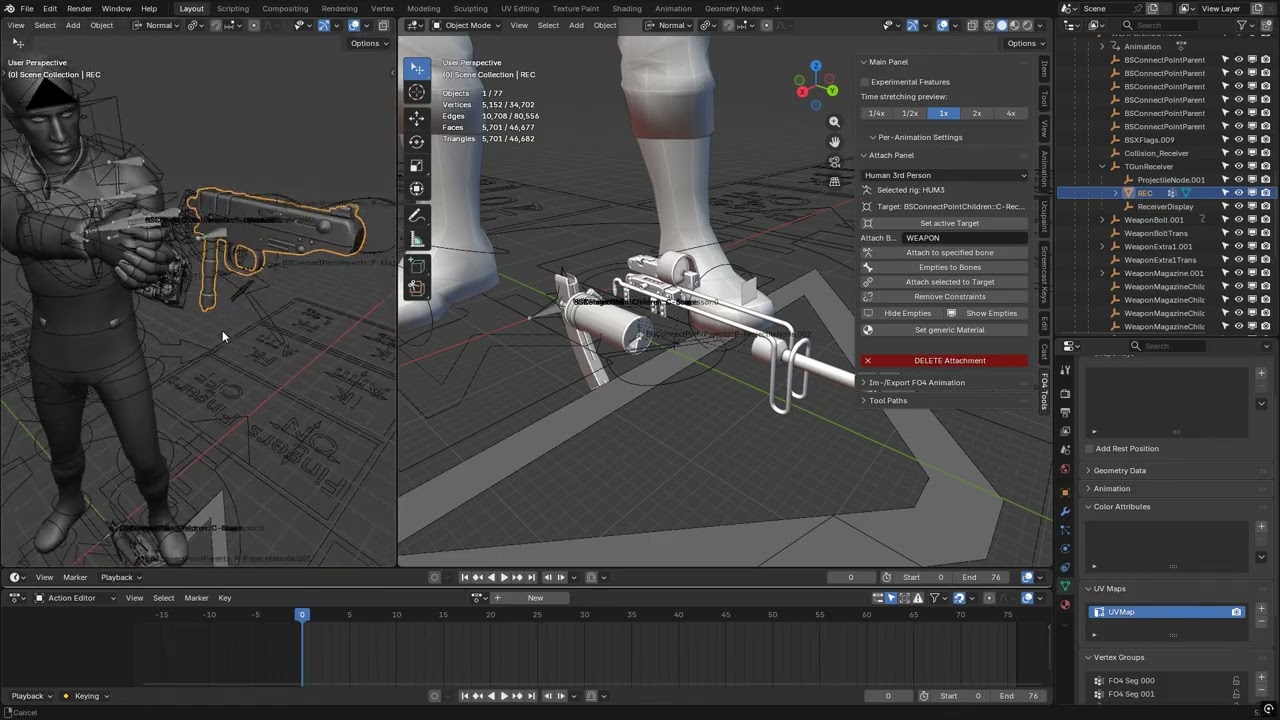Click the blue playhead at frame 0
Screen dimensions: 1280x720
tap(302, 614)
